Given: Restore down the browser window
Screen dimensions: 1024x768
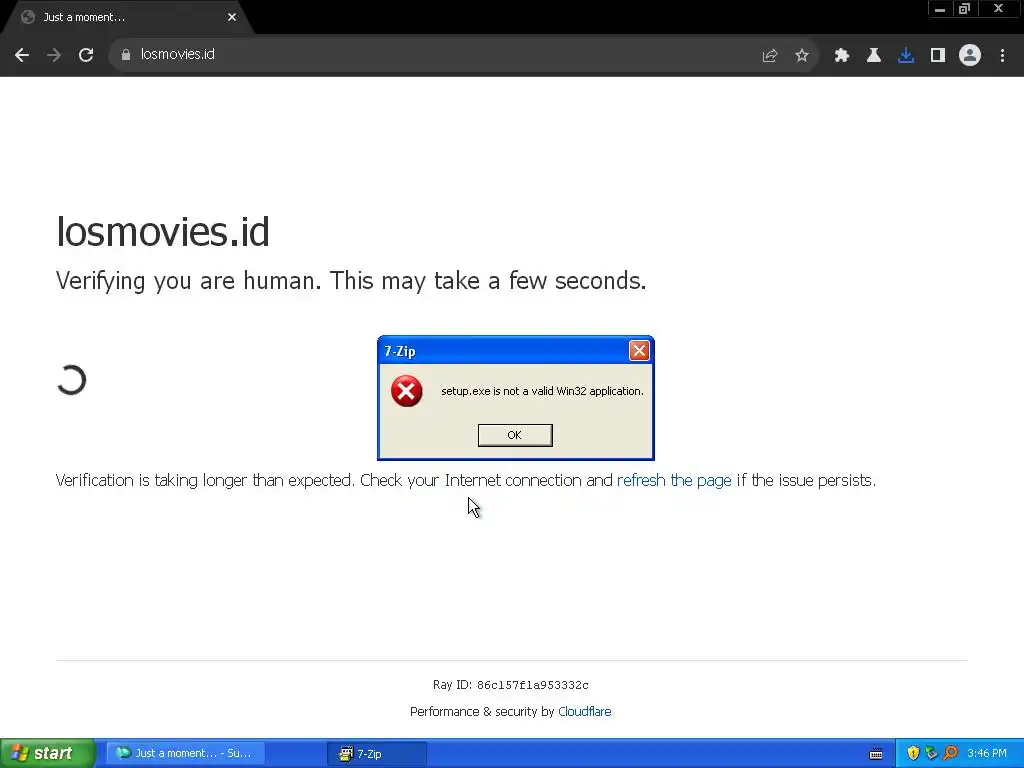Looking at the screenshot, I should (x=964, y=9).
